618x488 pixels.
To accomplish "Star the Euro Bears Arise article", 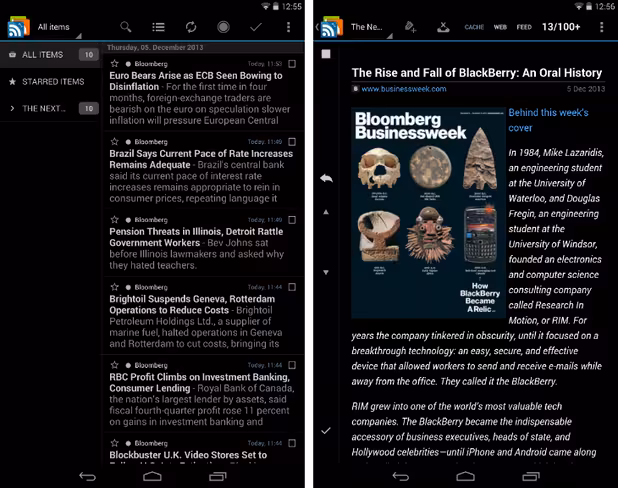I will (114, 63).
